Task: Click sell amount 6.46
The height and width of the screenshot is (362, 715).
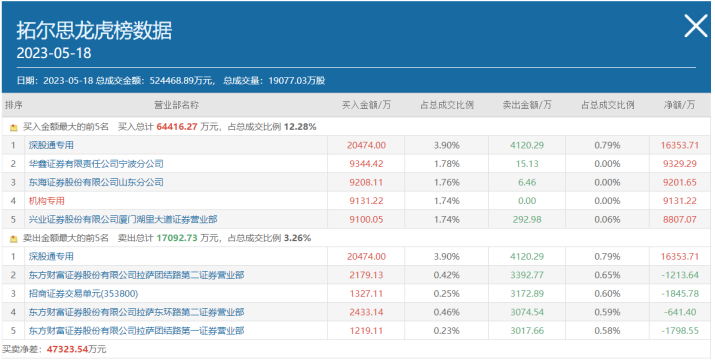Action: coord(527,182)
